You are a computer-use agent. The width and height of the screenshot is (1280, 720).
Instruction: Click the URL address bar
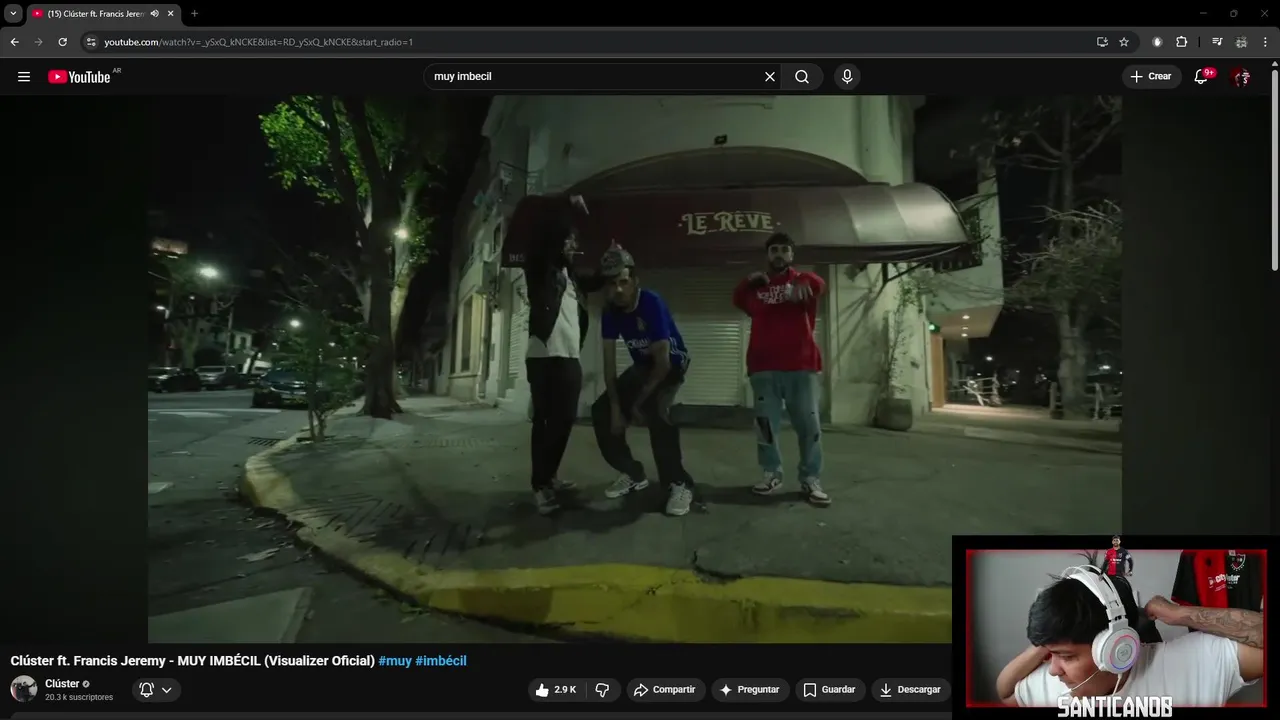click(x=590, y=42)
